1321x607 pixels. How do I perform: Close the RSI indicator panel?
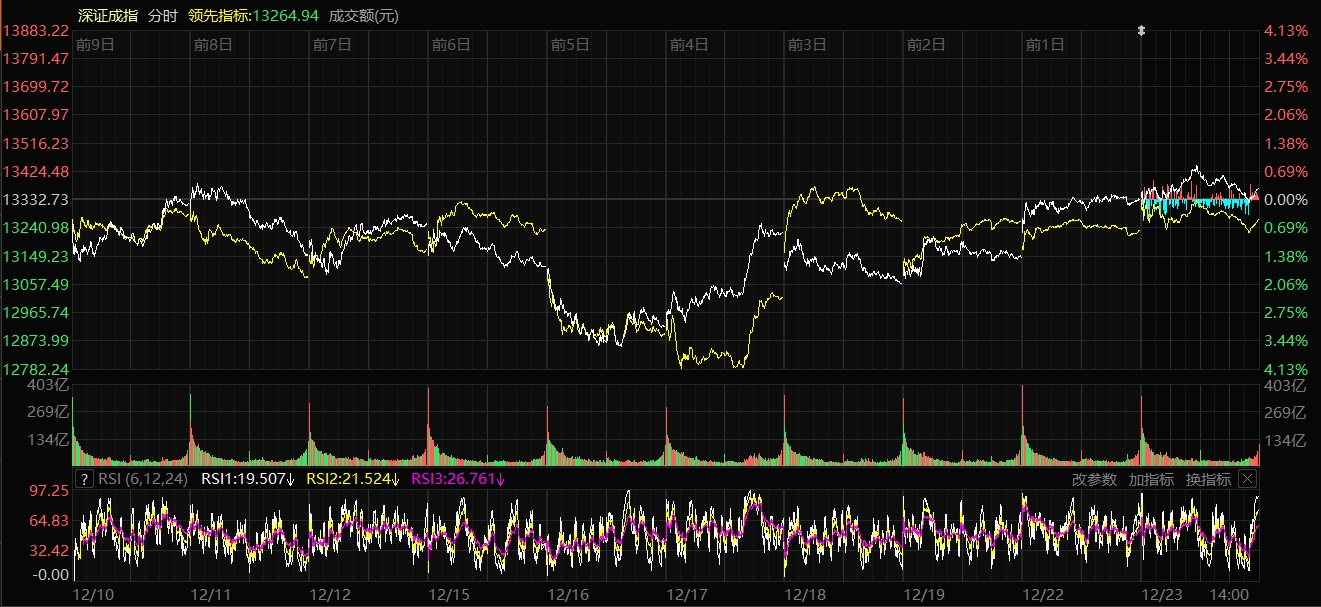point(1247,479)
